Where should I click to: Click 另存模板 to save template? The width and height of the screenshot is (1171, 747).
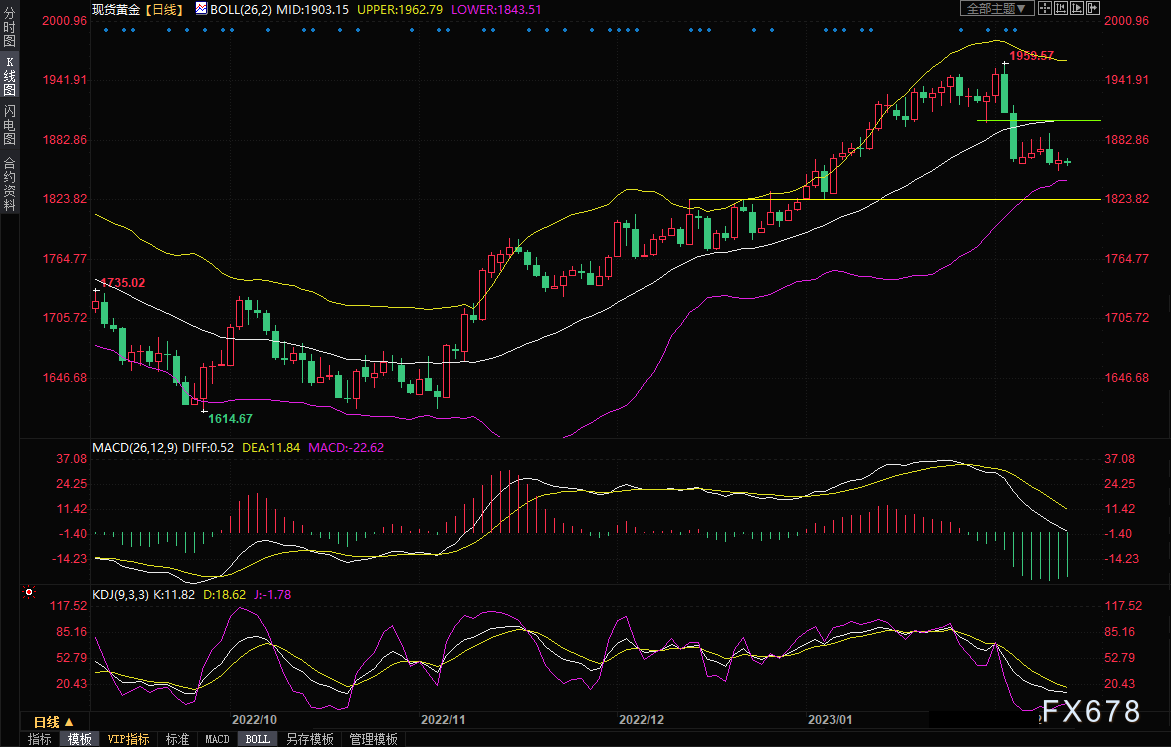click(310, 739)
